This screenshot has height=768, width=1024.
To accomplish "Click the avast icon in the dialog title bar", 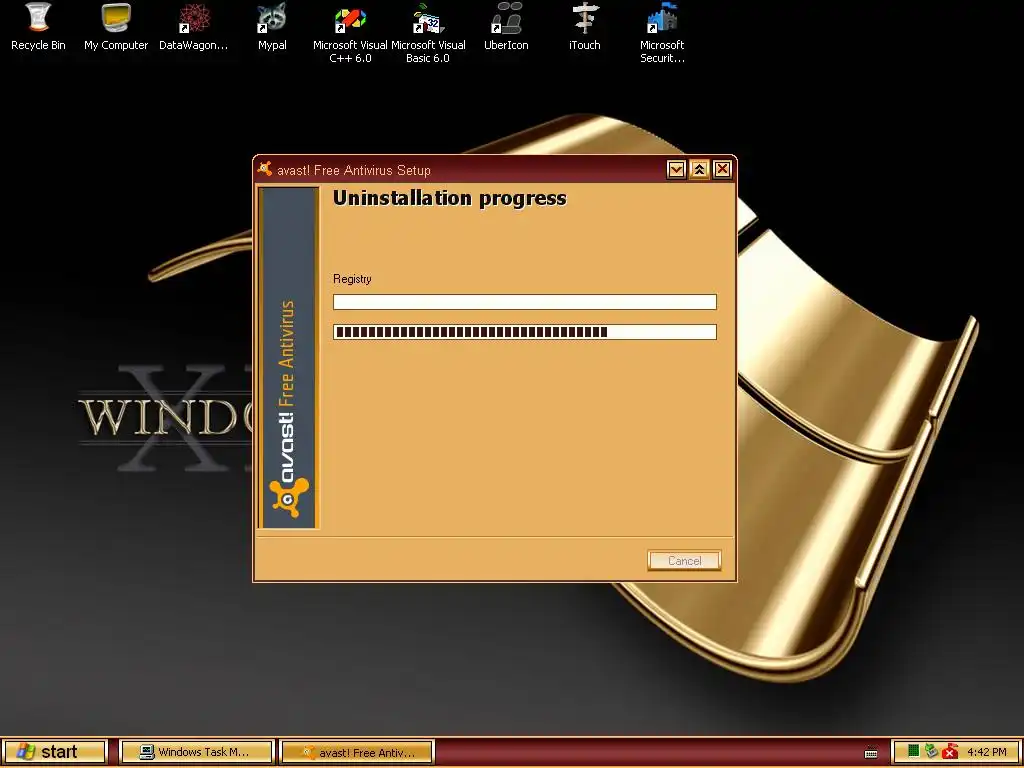I will 264,169.
